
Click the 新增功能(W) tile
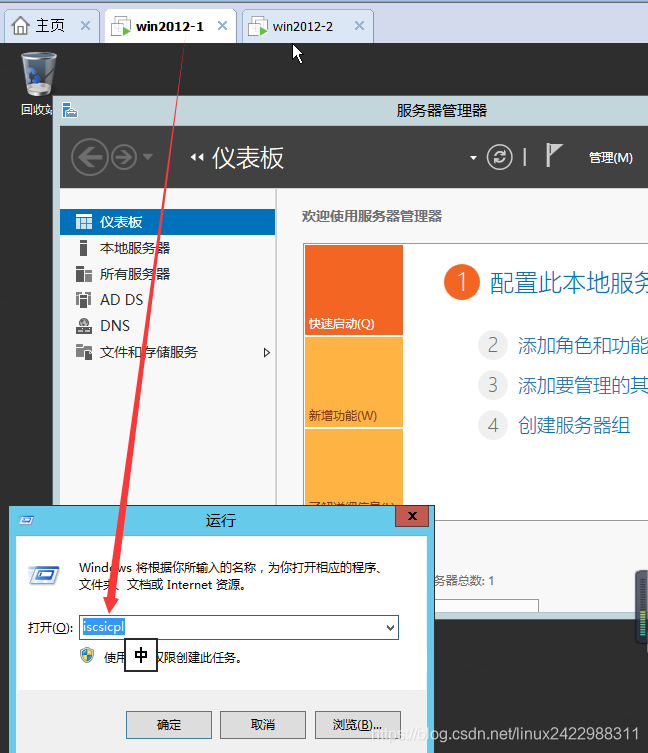coord(354,382)
